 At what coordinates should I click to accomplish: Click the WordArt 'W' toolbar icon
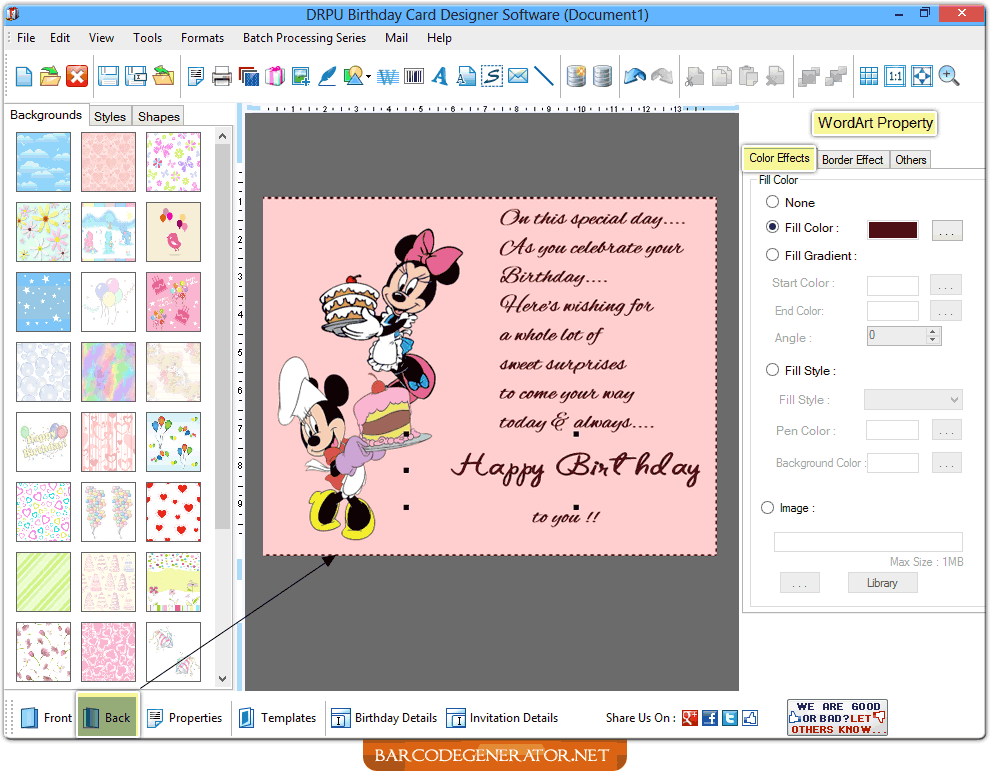(x=388, y=76)
